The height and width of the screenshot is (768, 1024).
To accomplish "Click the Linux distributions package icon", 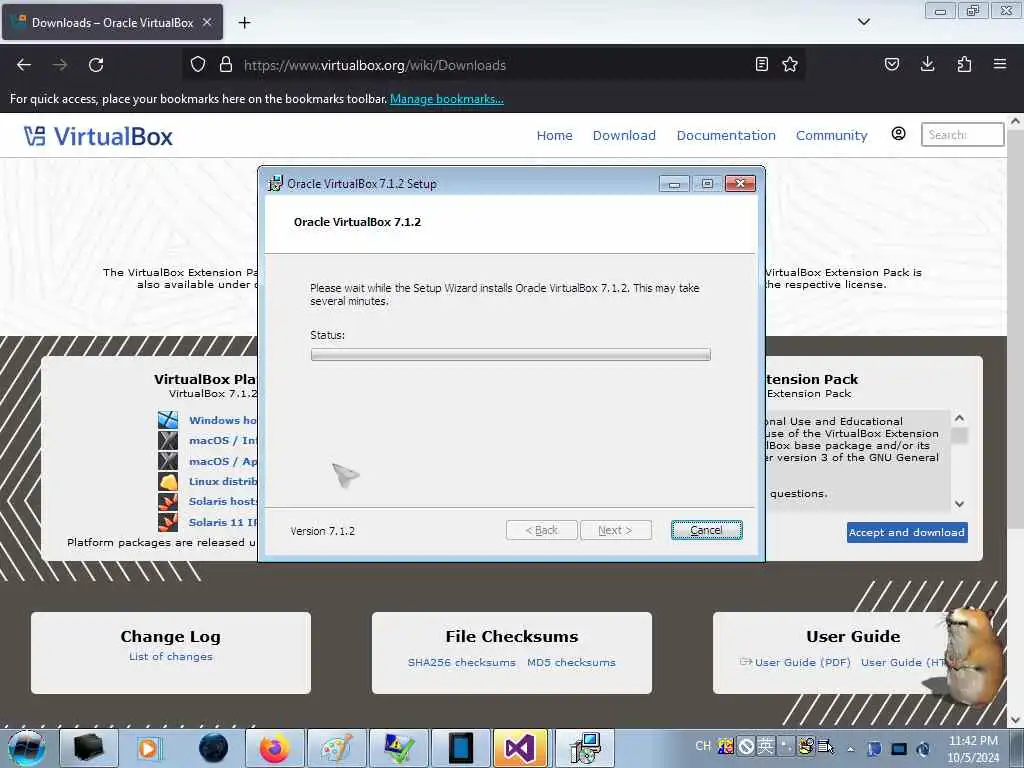I will pos(168,481).
